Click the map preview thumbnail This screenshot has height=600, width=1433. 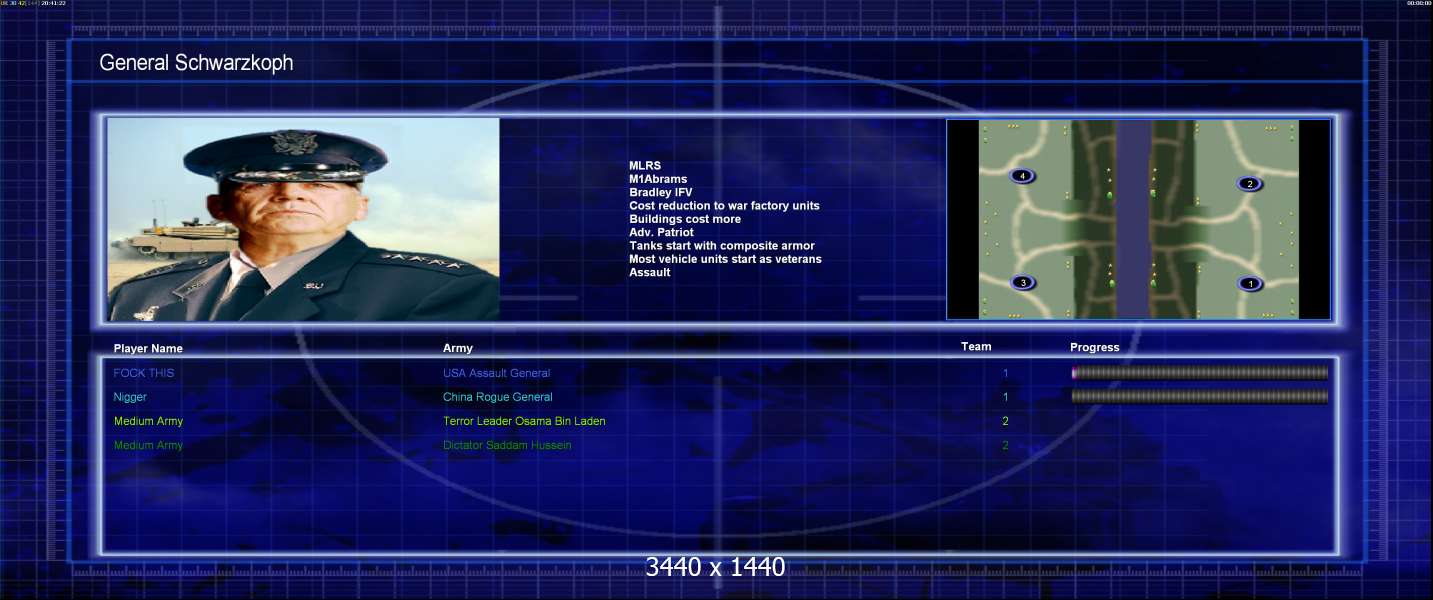click(x=1138, y=220)
